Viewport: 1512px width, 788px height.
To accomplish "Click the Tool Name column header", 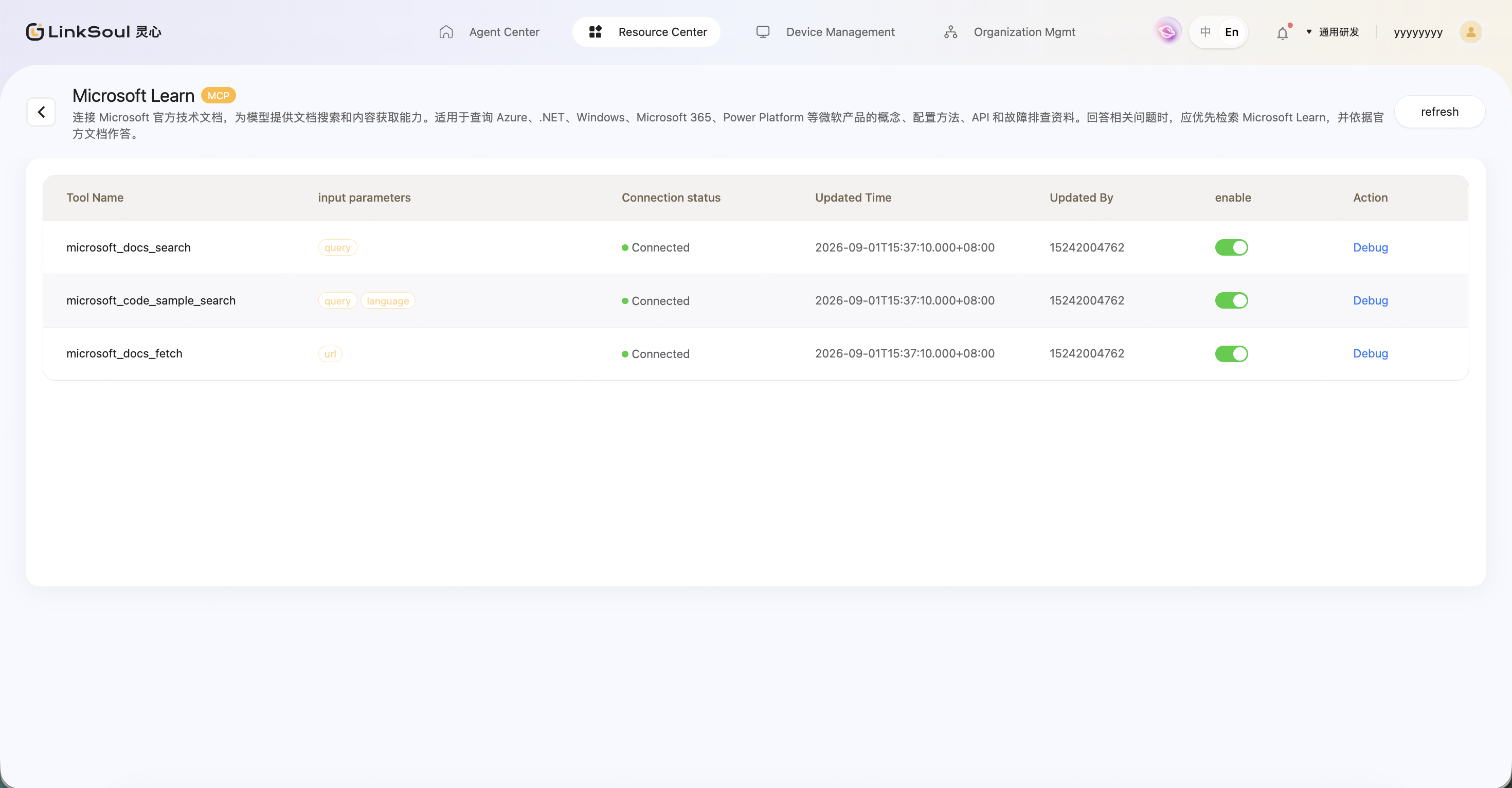I will [95, 198].
